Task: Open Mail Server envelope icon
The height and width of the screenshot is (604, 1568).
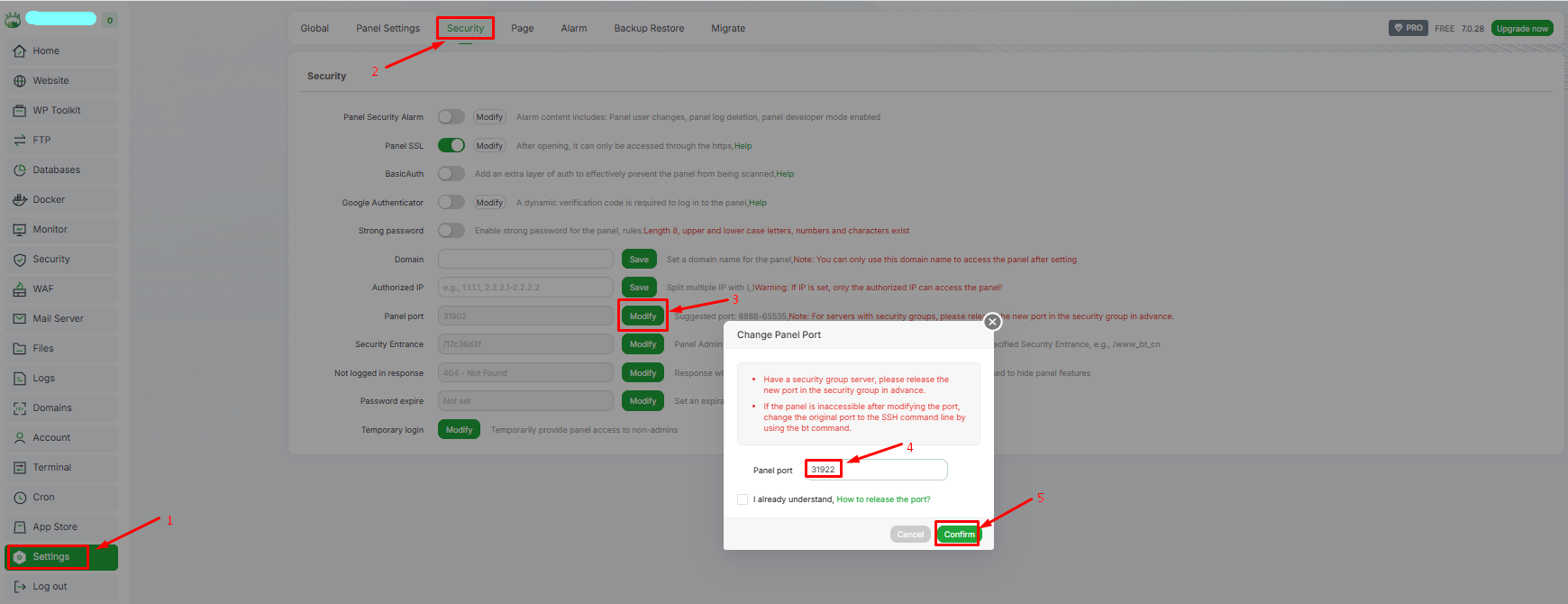Action: click(x=20, y=319)
